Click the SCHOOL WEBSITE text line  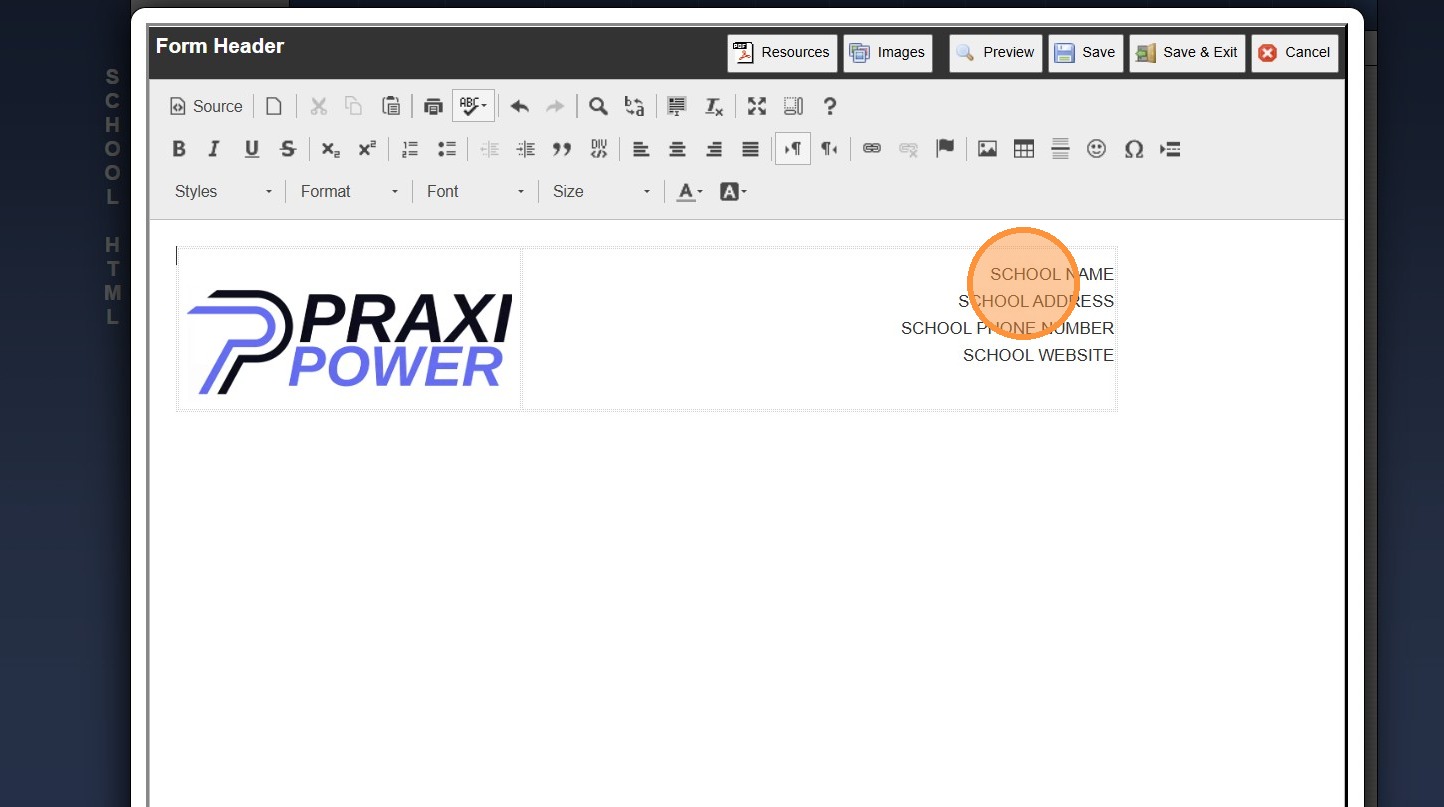(x=1038, y=355)
